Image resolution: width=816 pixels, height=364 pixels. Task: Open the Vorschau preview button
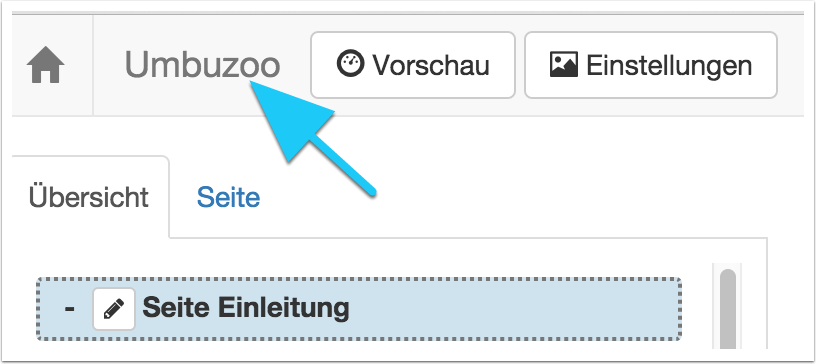[x=413, y=65]
